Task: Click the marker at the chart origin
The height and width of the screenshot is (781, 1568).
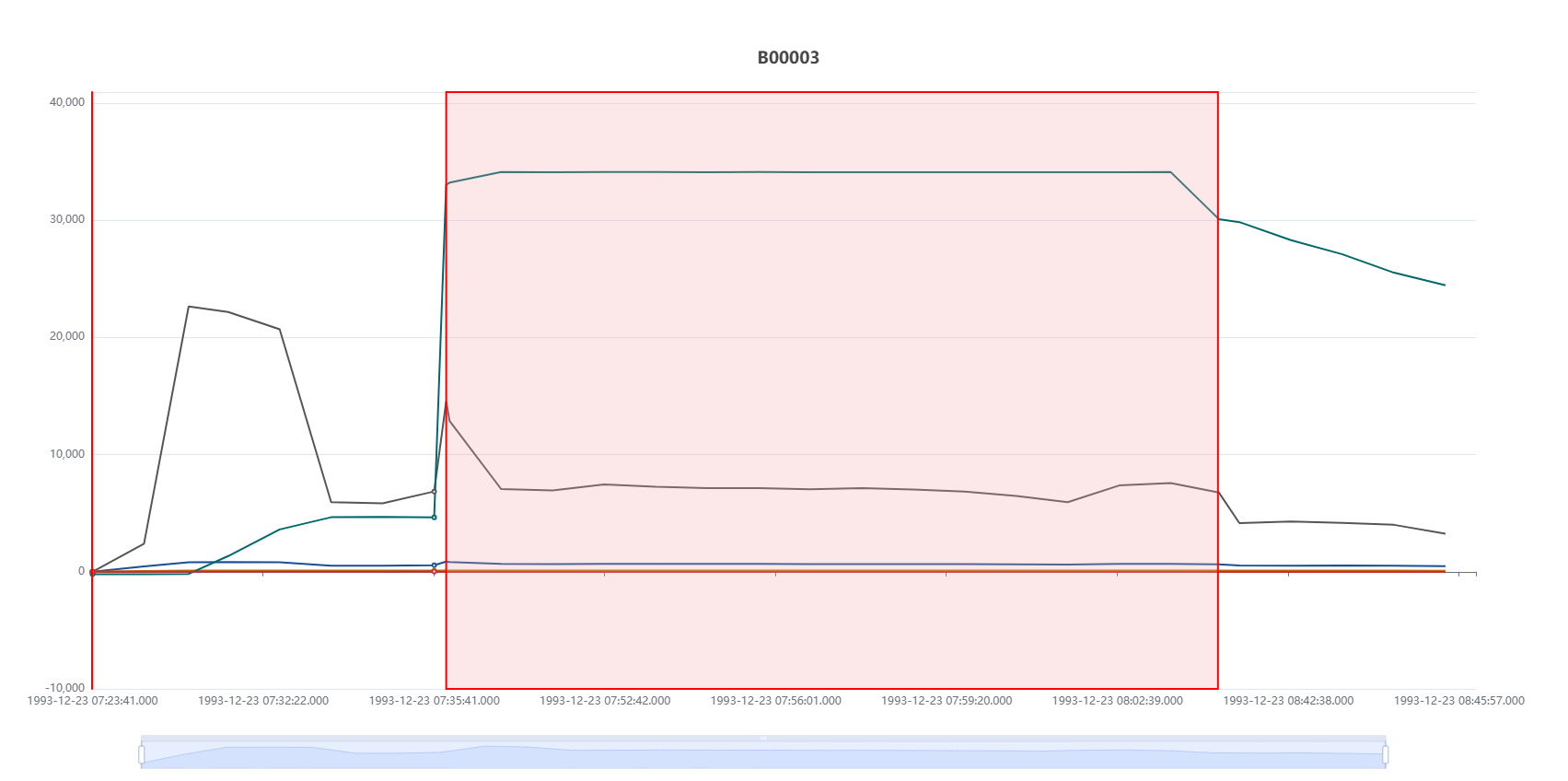Action: point(92,572)
